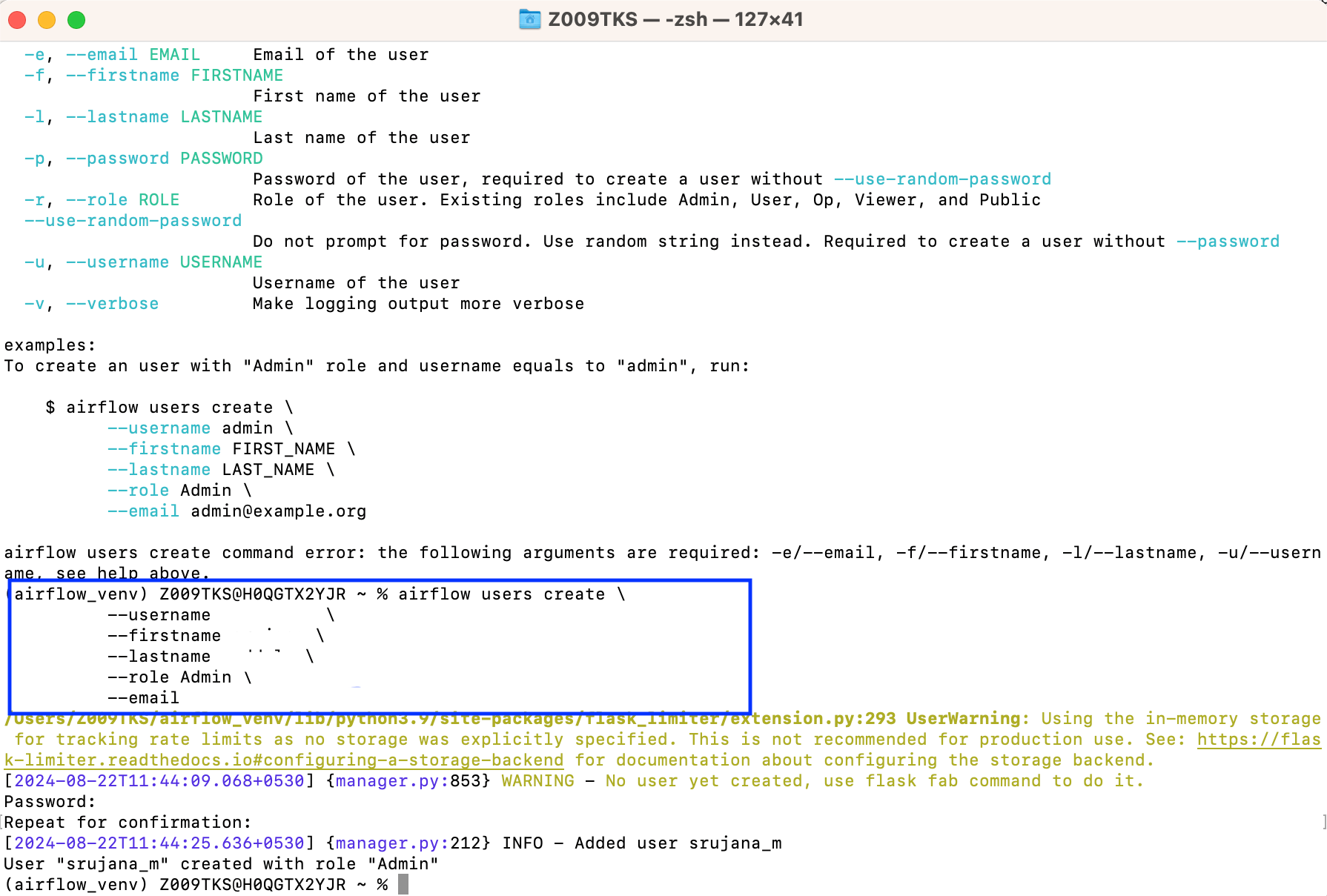The height and width of the screenshot is (896, 1327).
Task: Click the '--password PASSWORD' option text
Action: click(x=164, y=159)
